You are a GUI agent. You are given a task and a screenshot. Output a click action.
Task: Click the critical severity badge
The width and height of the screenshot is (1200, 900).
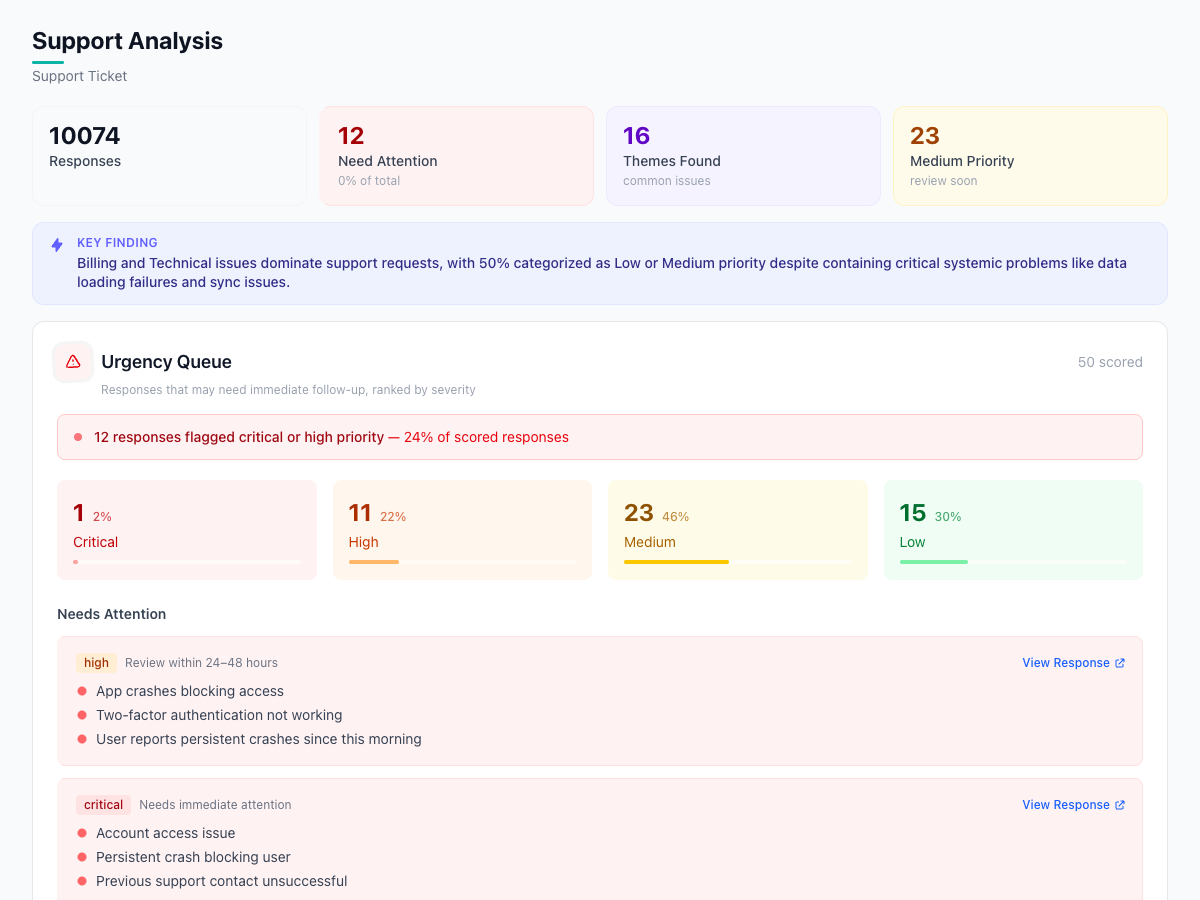click(103, 804)
